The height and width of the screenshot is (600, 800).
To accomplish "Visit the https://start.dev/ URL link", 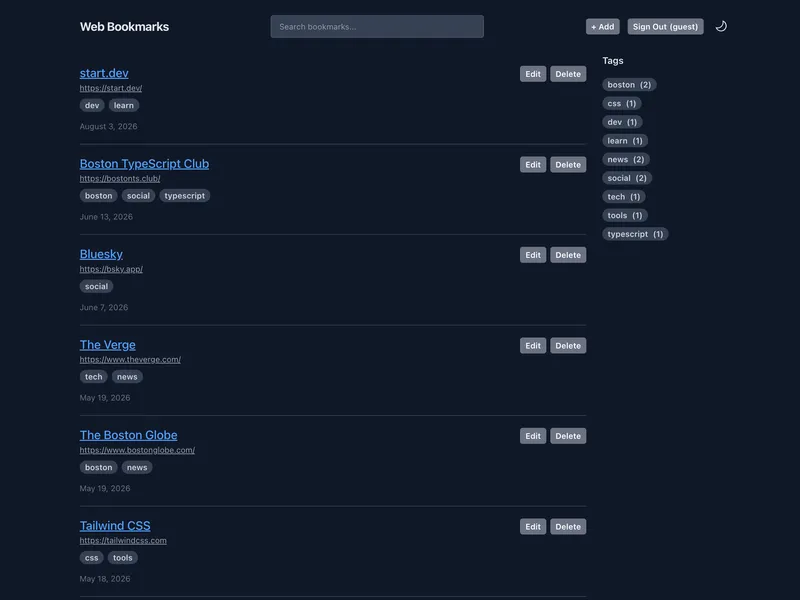I will pos(111,88).
